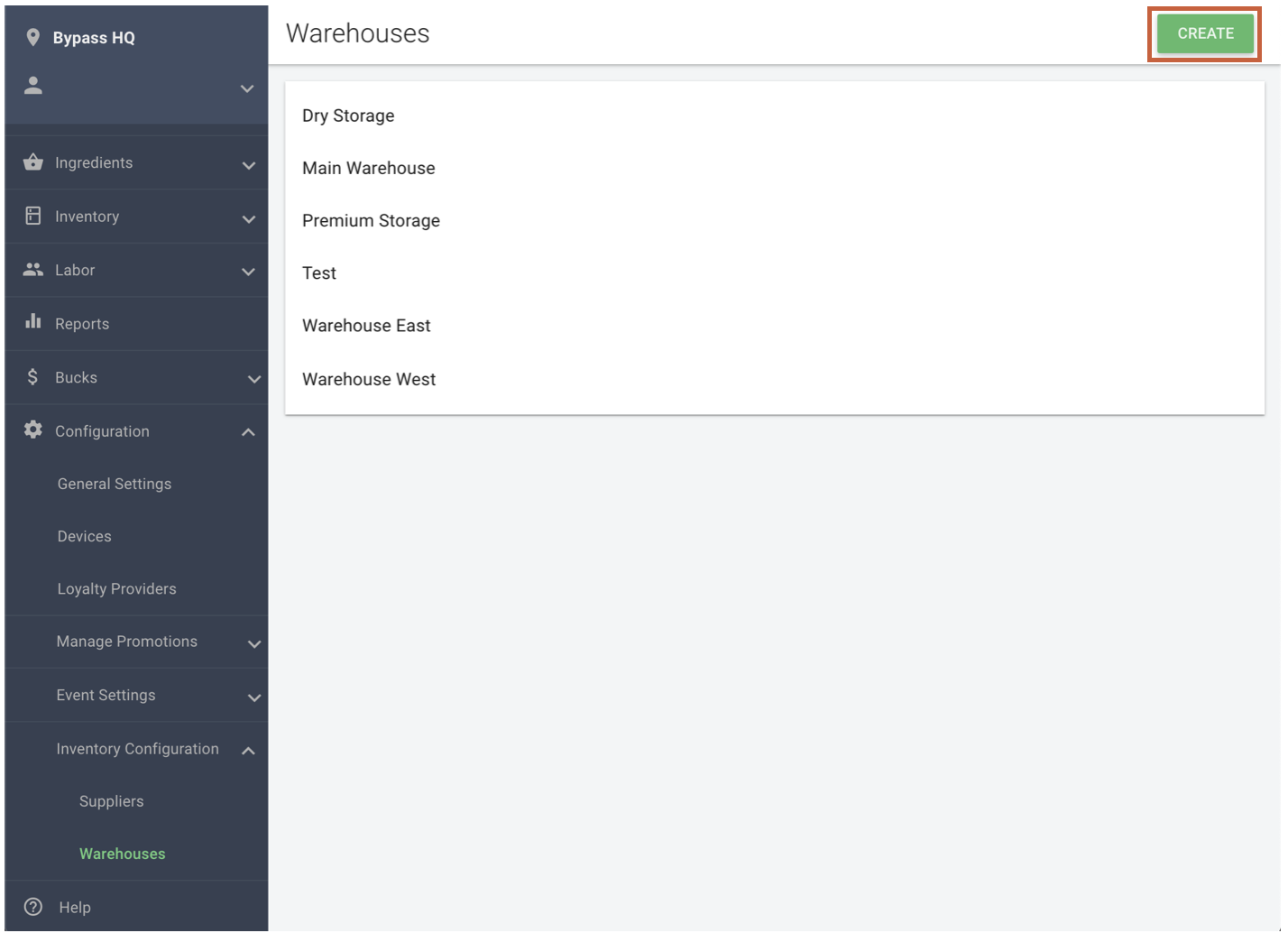1288x933 pixels.
Task: Click the Configuration label in sidebar
Action: tap(102, 431)
